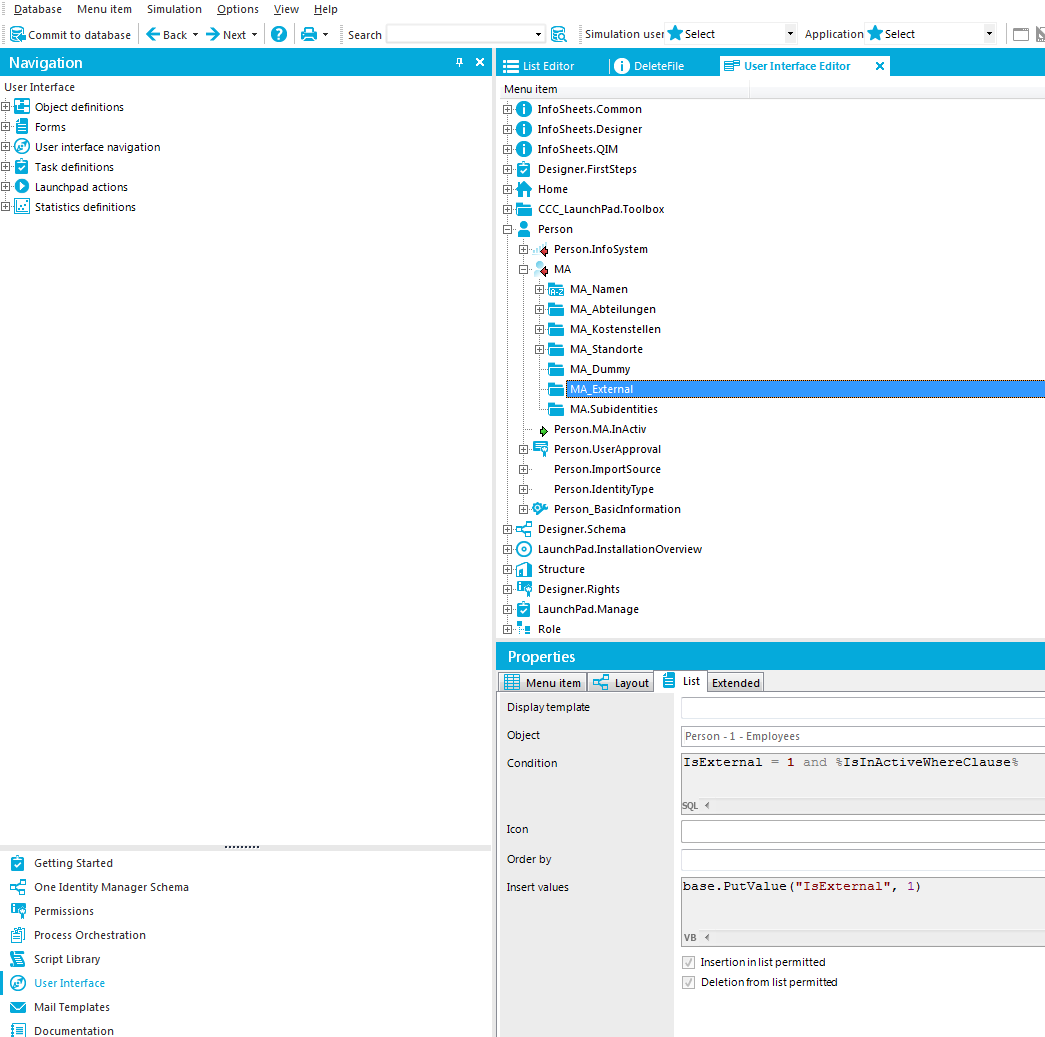Image resolution: width=1045 pixels, height=1037 pixels.
Task: Collapse the Person node
Action: coord(508,229)
